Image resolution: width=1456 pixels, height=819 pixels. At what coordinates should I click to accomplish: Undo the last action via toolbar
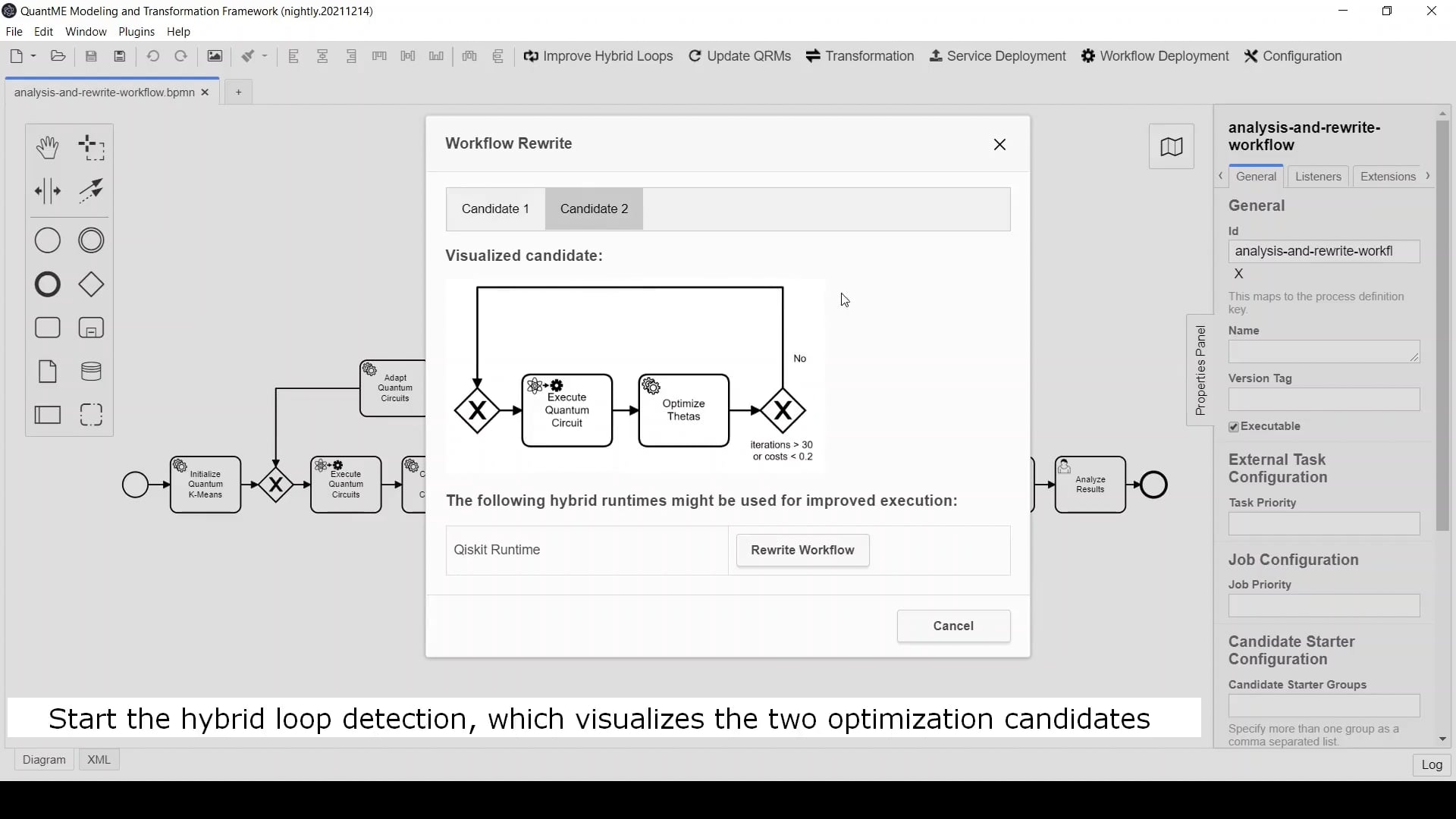pyautogui.click(x=153, y=55)
